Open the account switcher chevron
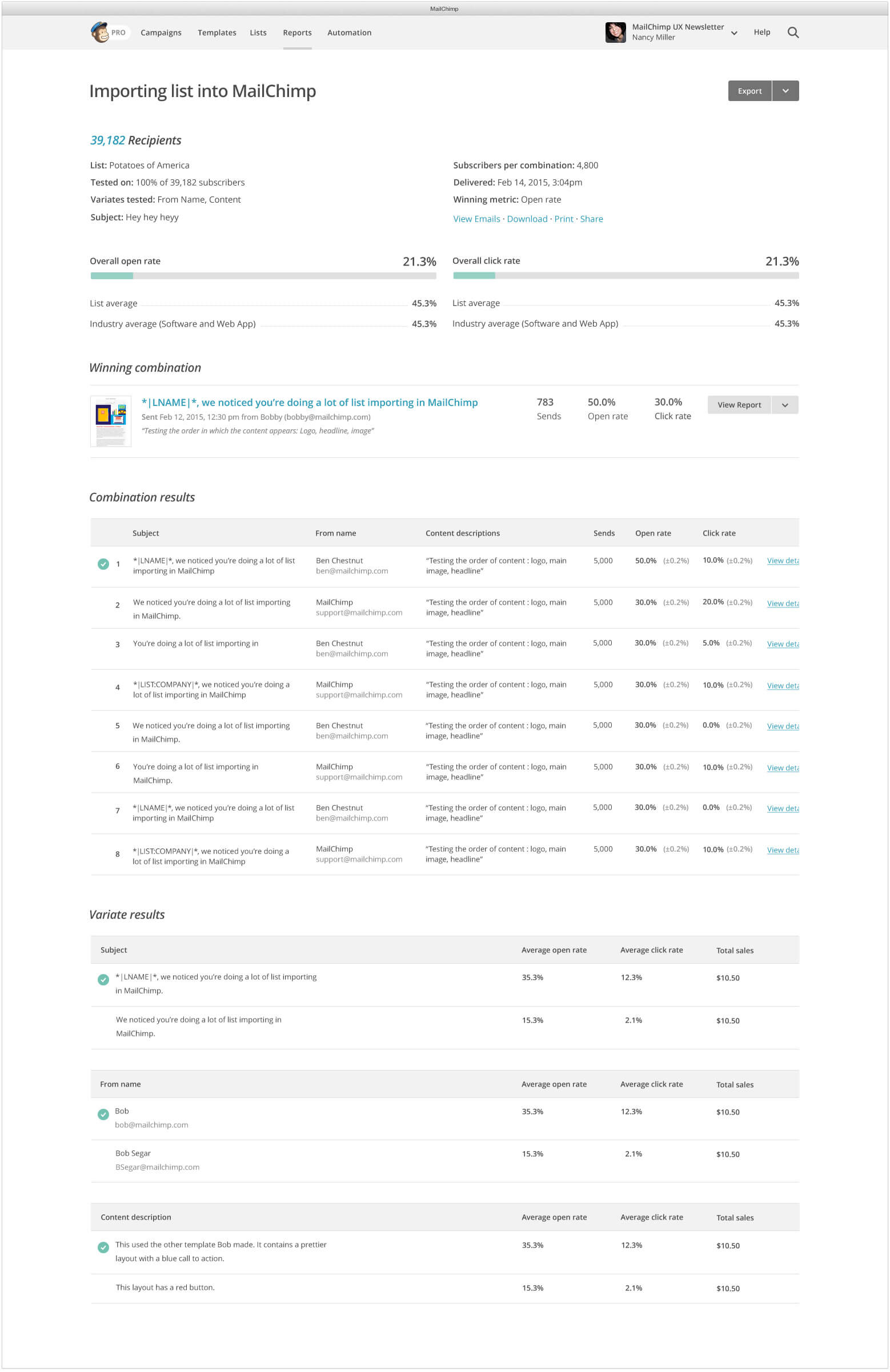Viewport: 890px width, 1372px height. coord(734,34)
